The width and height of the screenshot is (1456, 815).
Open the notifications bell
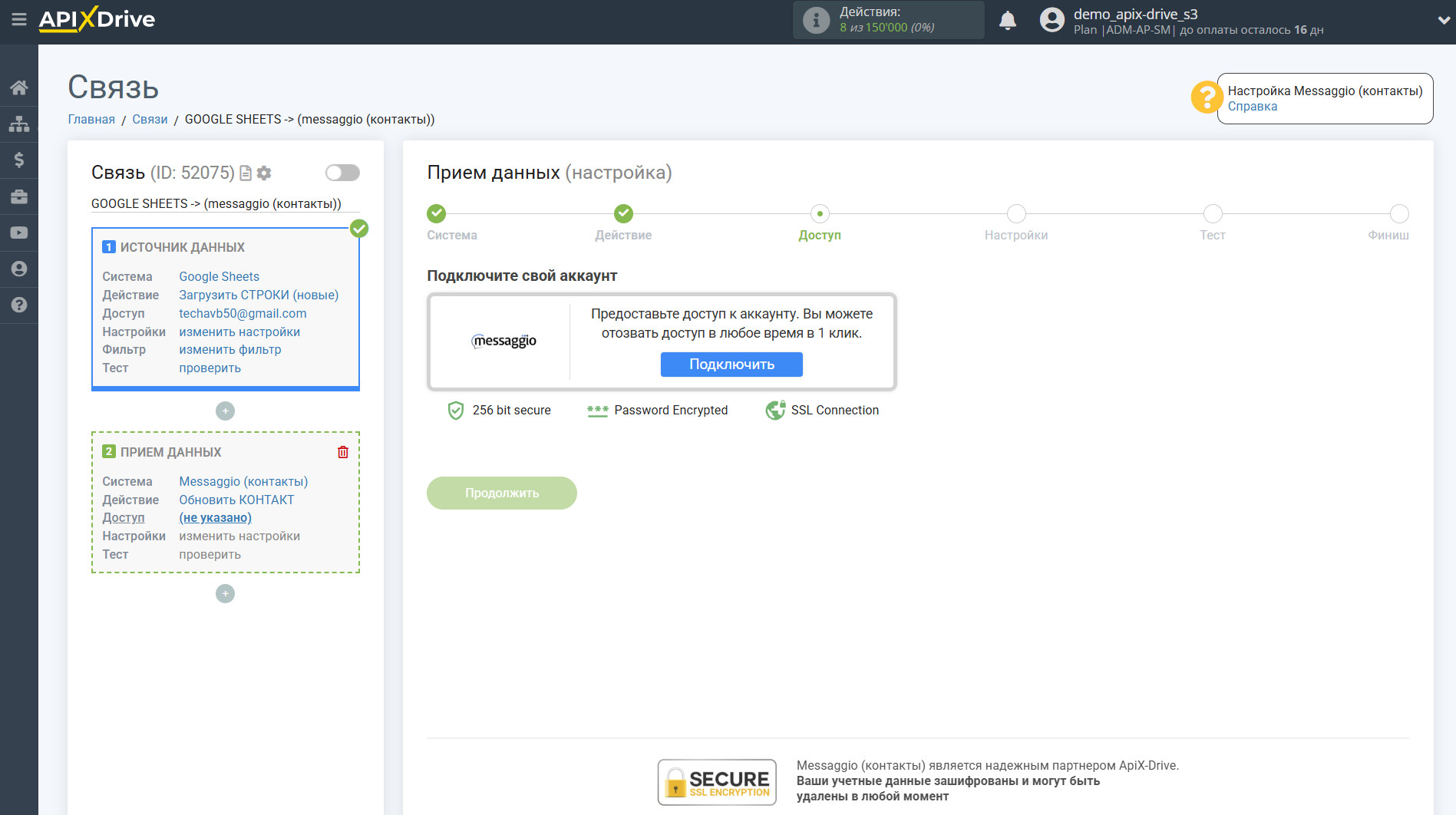coord(1007,21)
